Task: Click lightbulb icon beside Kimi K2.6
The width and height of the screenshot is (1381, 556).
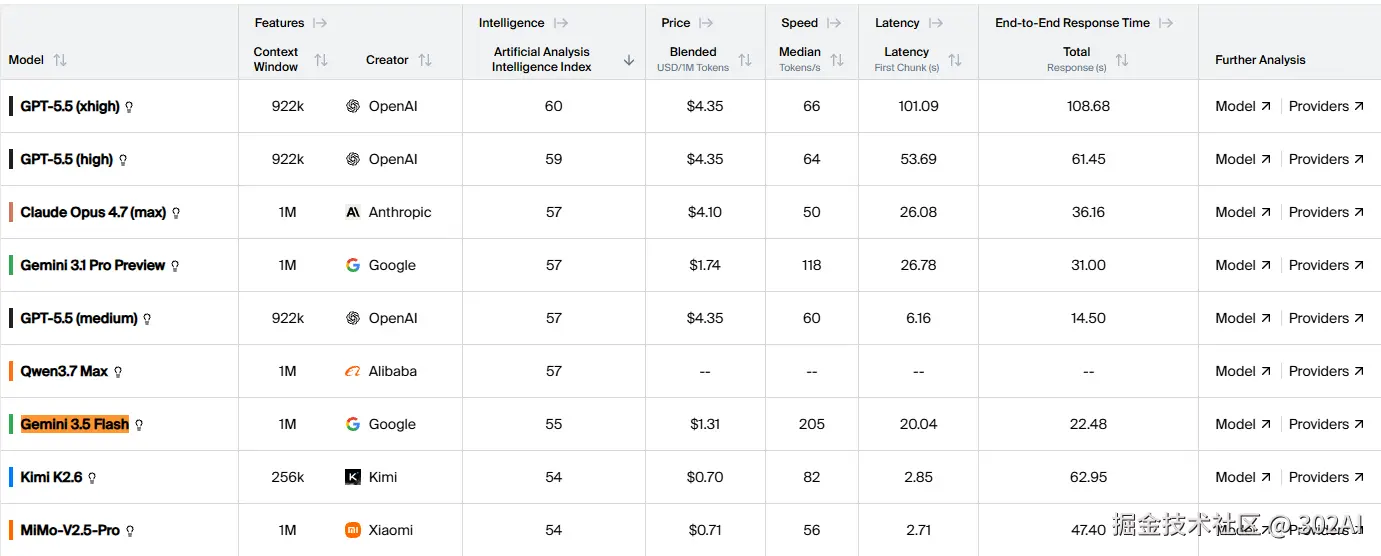Action: click(x=92, y=478)
